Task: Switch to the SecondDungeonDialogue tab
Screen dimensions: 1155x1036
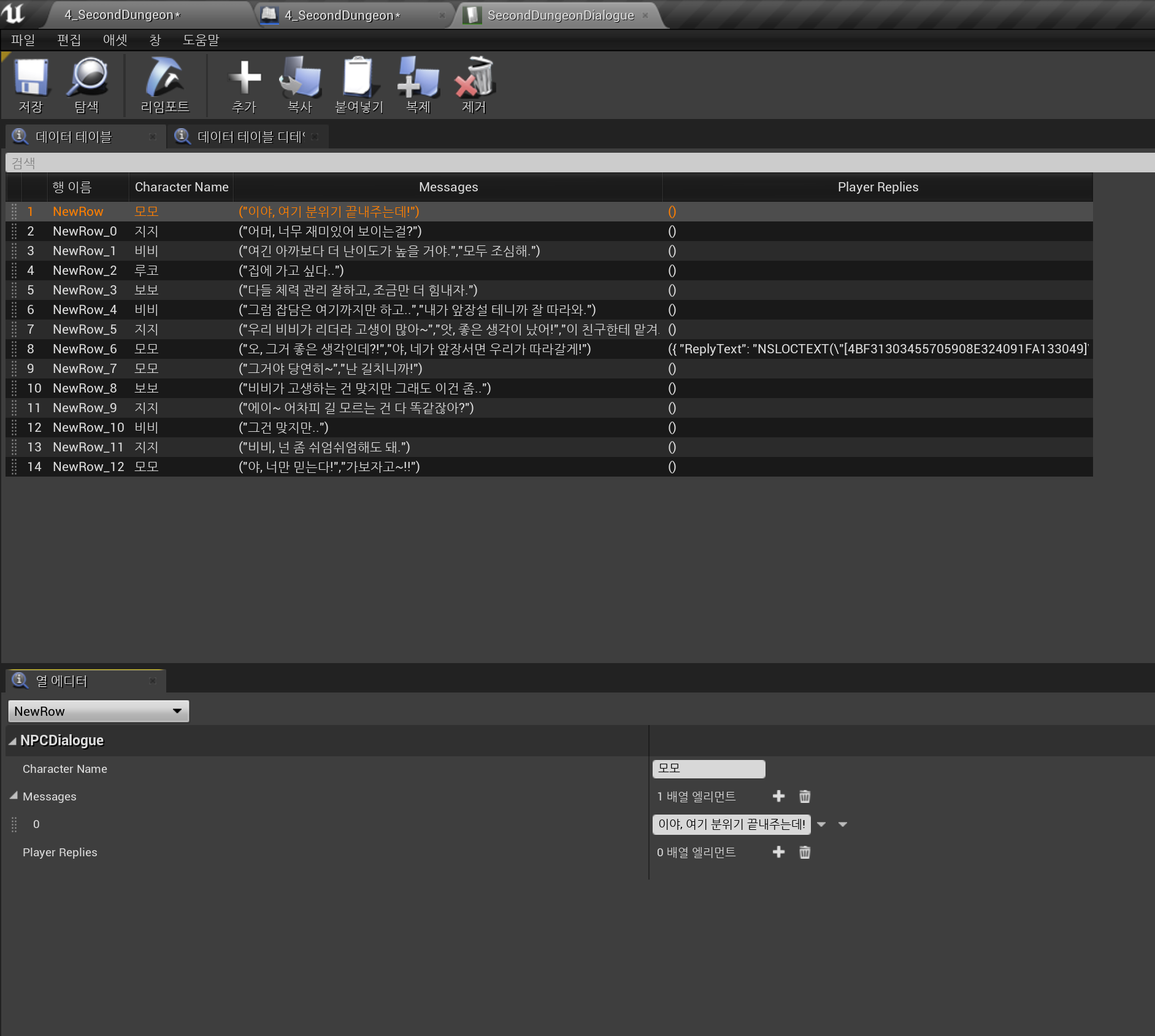Action: tap(560, 15)
